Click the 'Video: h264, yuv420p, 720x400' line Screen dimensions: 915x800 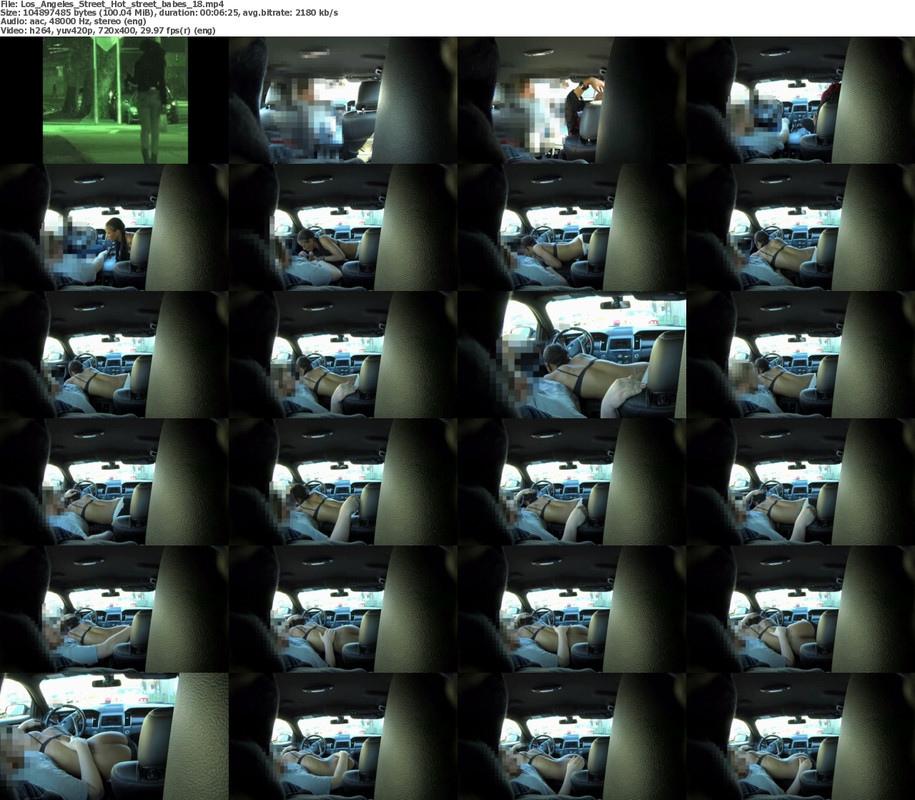108,30
